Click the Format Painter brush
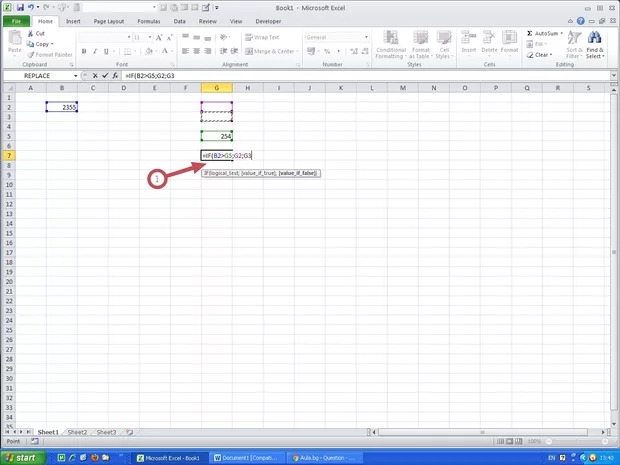This screenshot has height=465, width=620. (50, 55)
